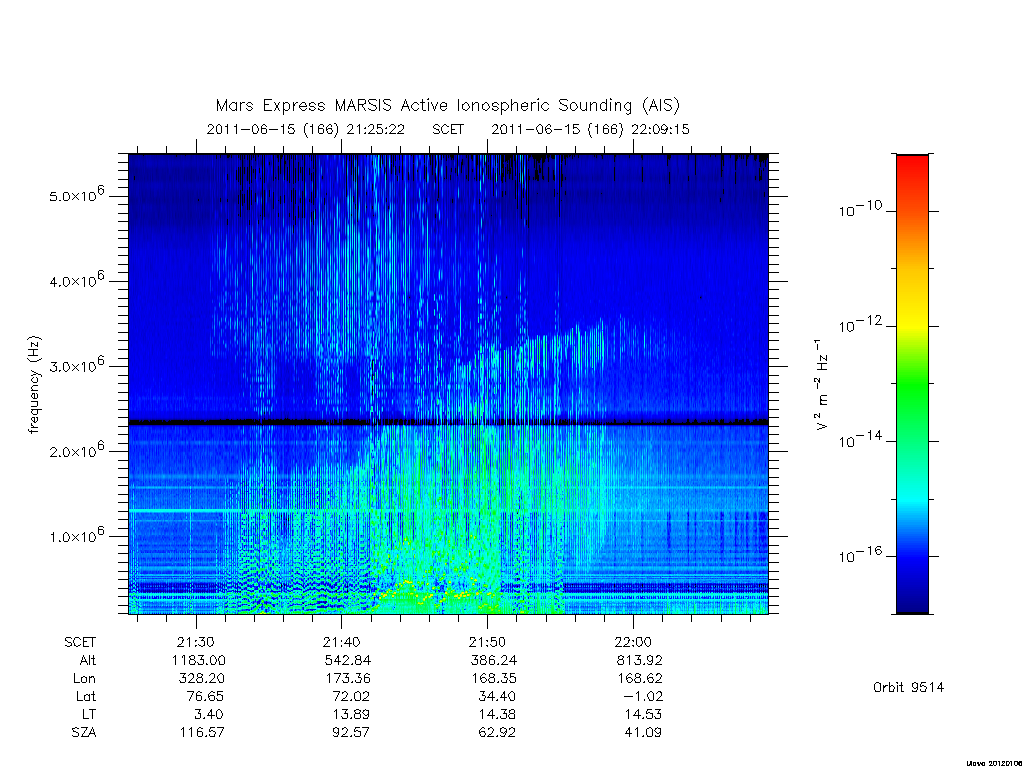
Task: Click the 10⁻¹⁰ colorbar tick label
Action: pos(860,209)
